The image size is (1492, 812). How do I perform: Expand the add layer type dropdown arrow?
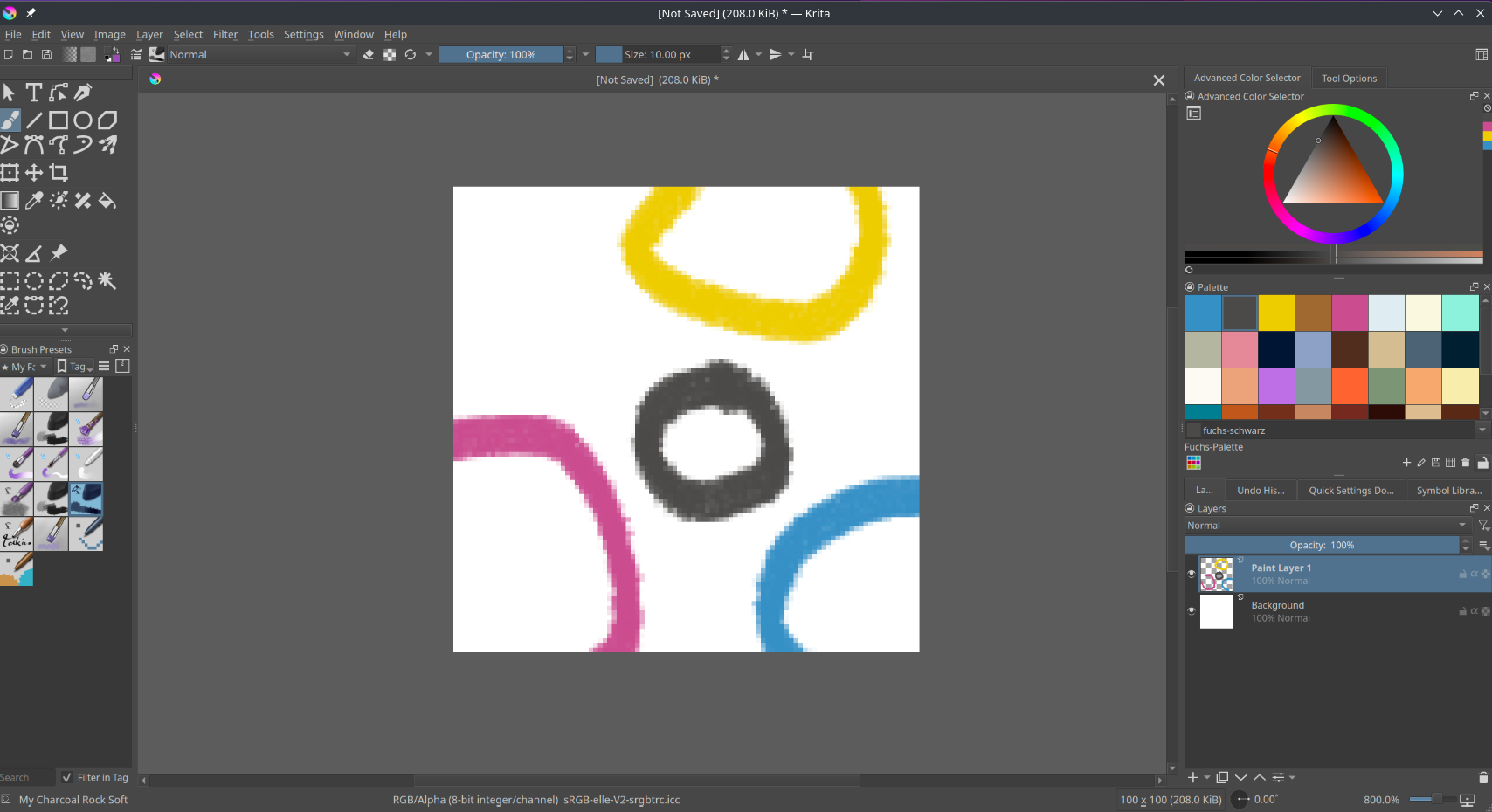point(1207,778)
